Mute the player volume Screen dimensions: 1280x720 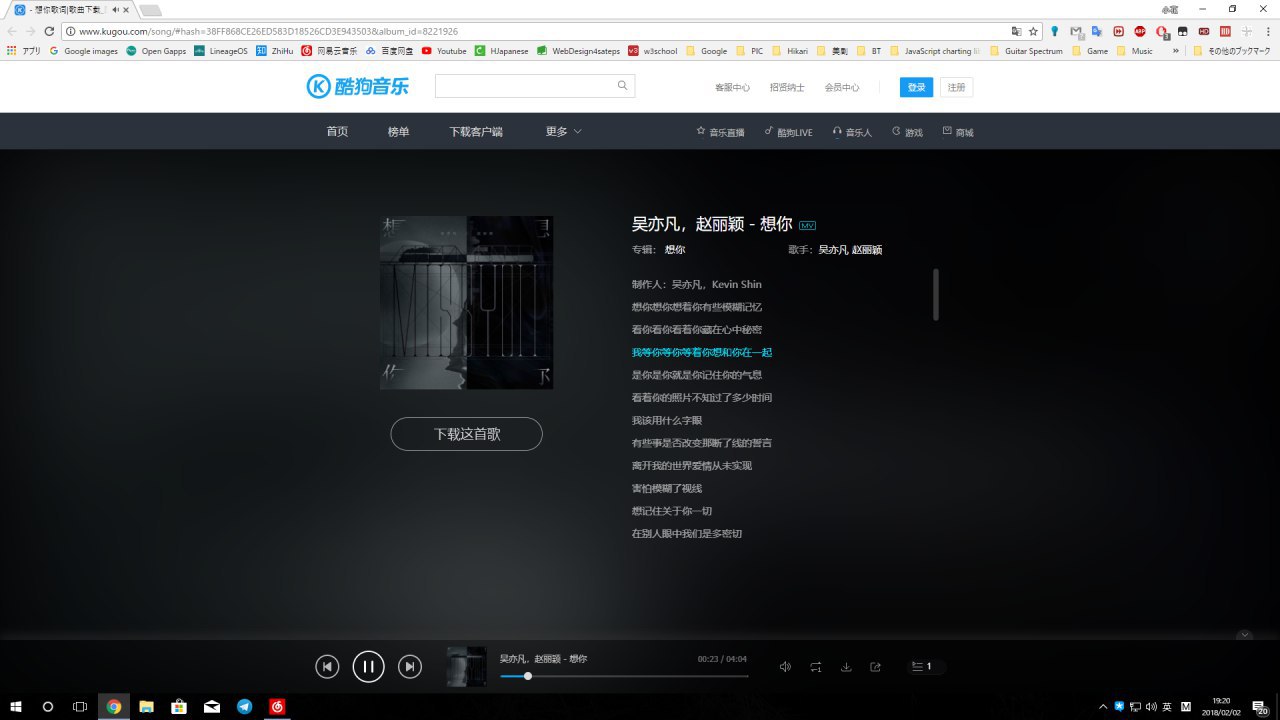coord(785,667)
